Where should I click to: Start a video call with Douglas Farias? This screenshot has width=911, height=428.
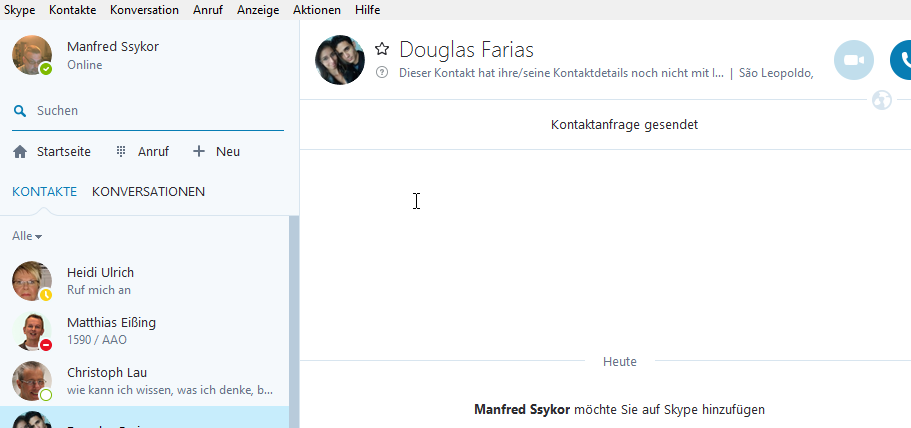[x=853, y=60]
